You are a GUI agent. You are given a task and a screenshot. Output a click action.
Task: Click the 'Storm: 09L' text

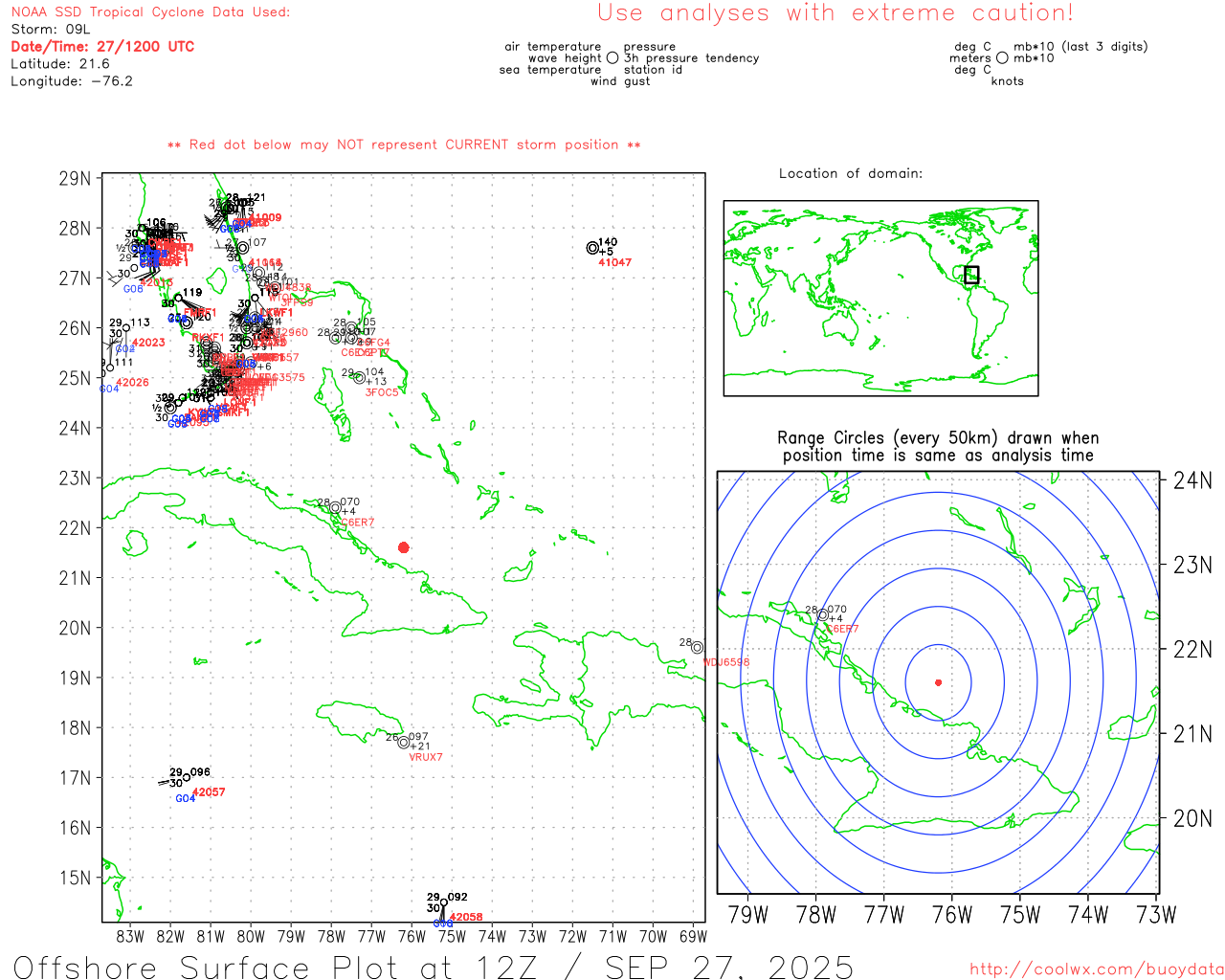pos(50,30)
